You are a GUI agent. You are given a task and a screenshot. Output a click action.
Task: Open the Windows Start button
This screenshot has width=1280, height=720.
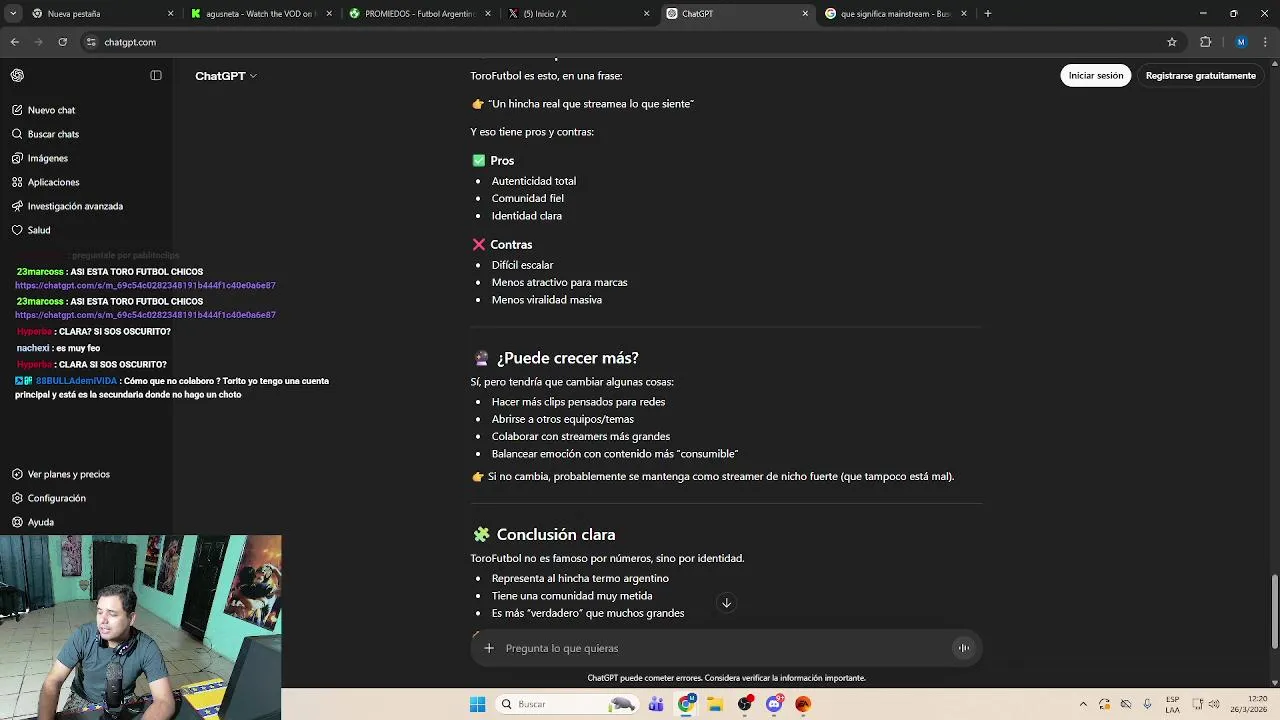[x=477, y=704]
